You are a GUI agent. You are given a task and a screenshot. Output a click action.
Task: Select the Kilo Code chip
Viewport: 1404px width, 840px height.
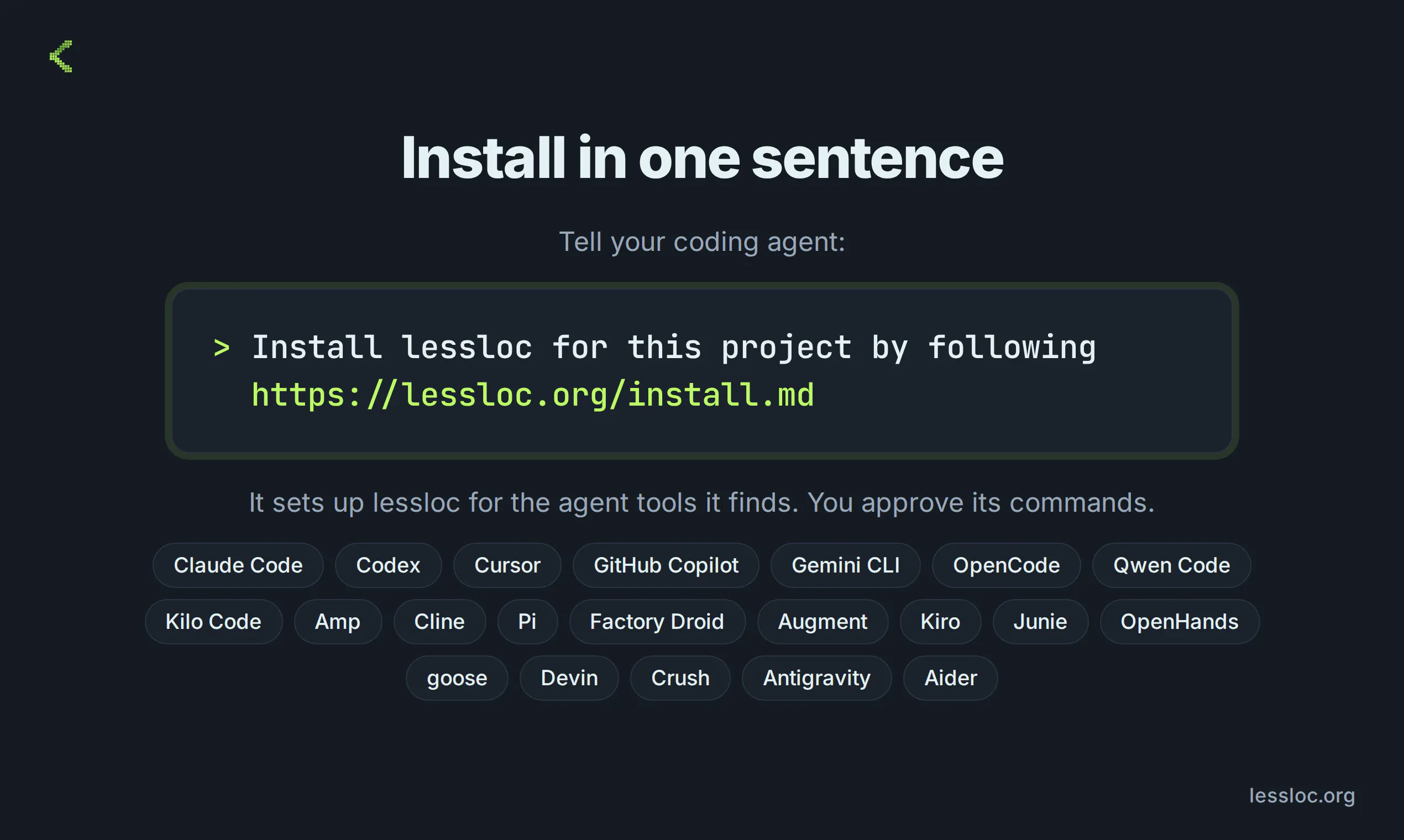click(213, 622)
